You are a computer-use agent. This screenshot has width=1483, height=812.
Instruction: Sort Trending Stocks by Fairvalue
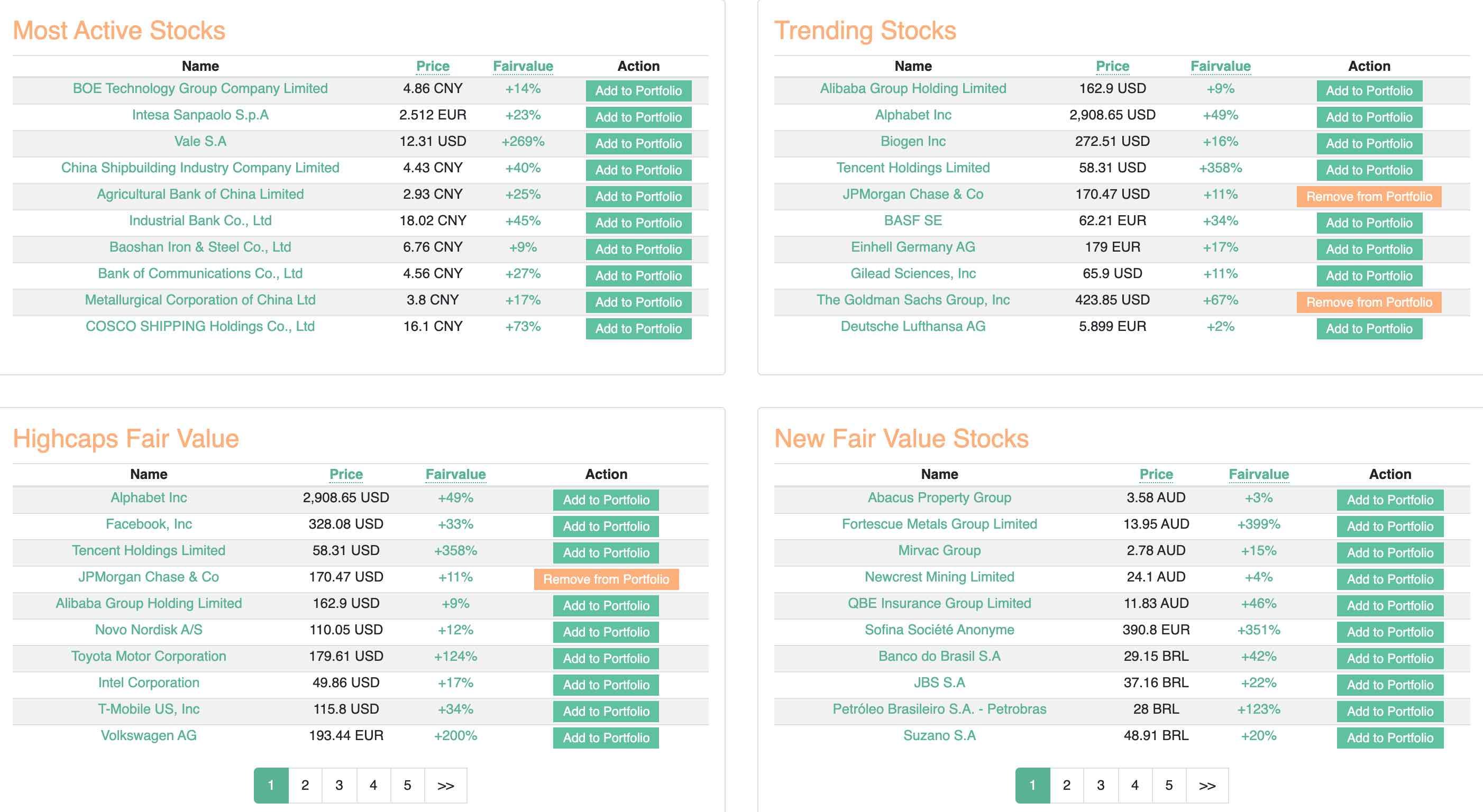(1220, 66)
